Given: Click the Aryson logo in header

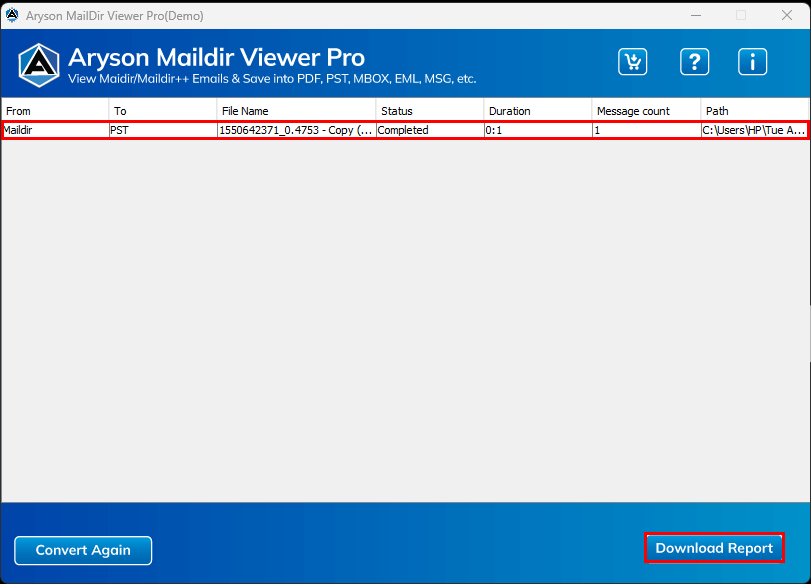Looking at the screenshot, I should coord(39,65).
